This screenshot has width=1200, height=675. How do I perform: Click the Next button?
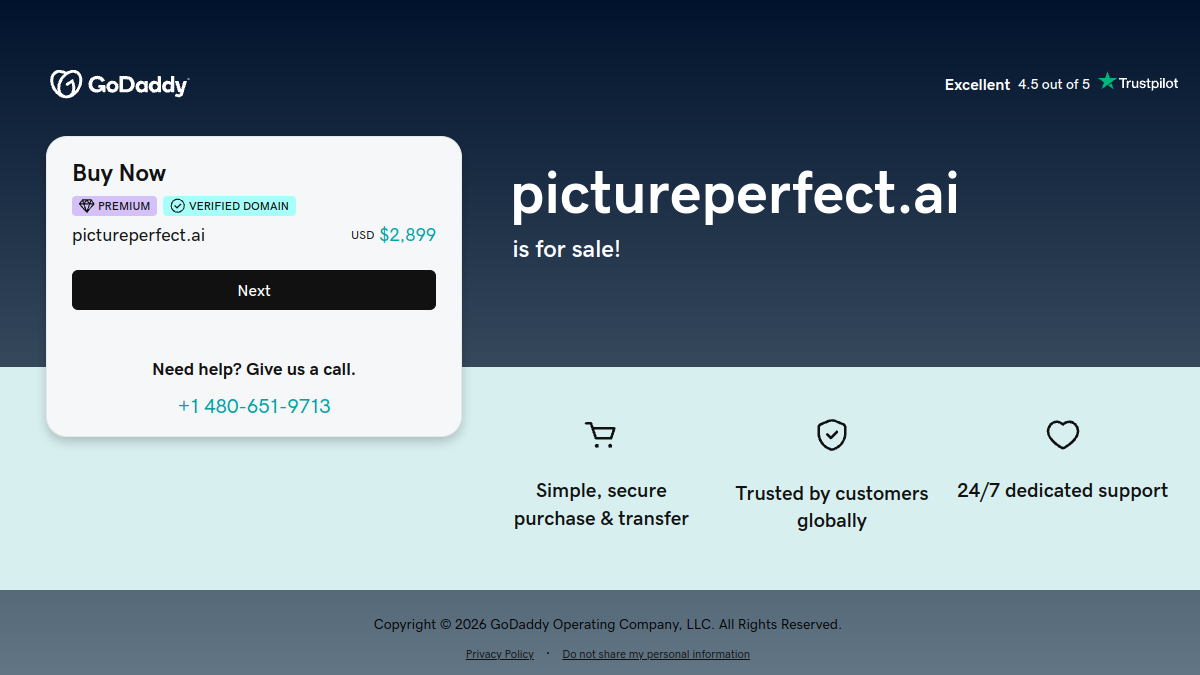254,290
